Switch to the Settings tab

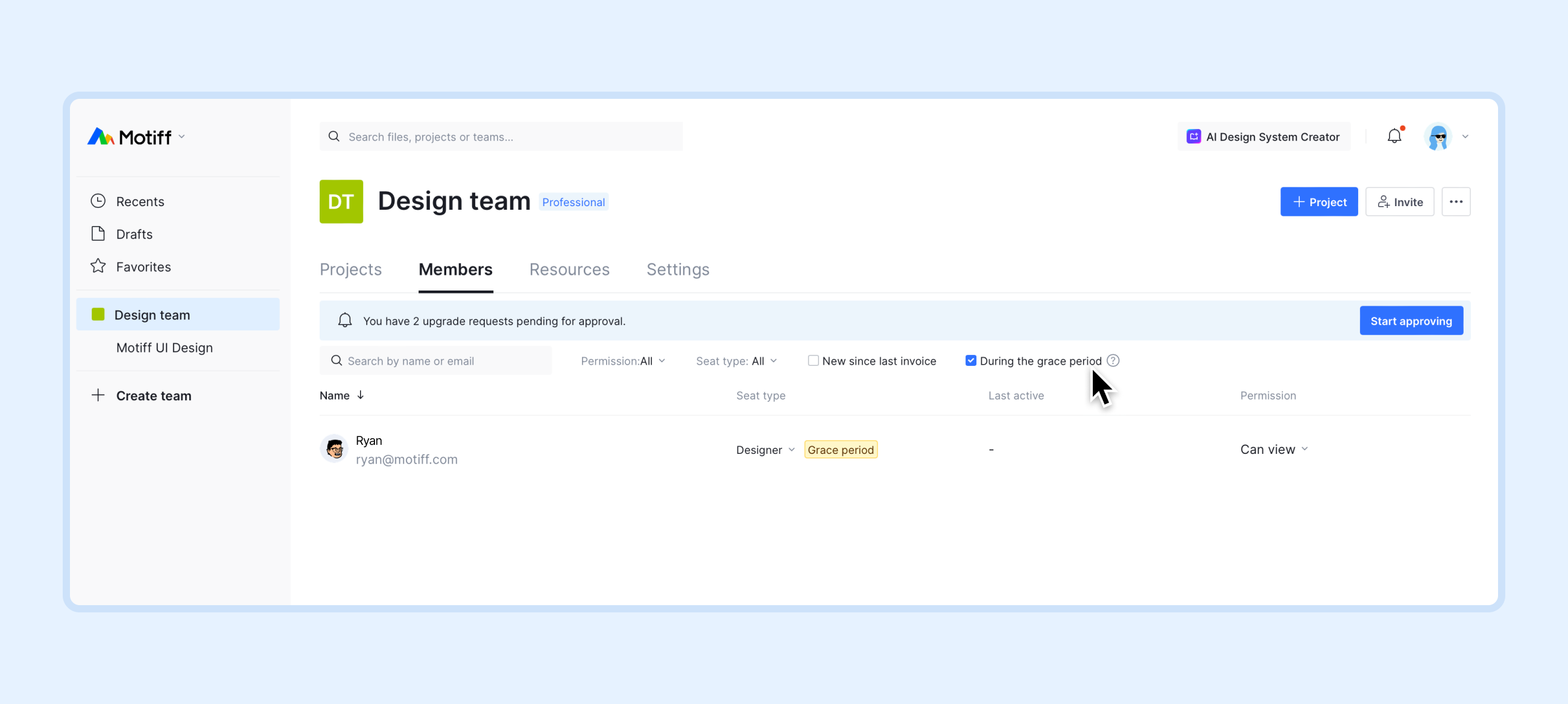(678, 269)
